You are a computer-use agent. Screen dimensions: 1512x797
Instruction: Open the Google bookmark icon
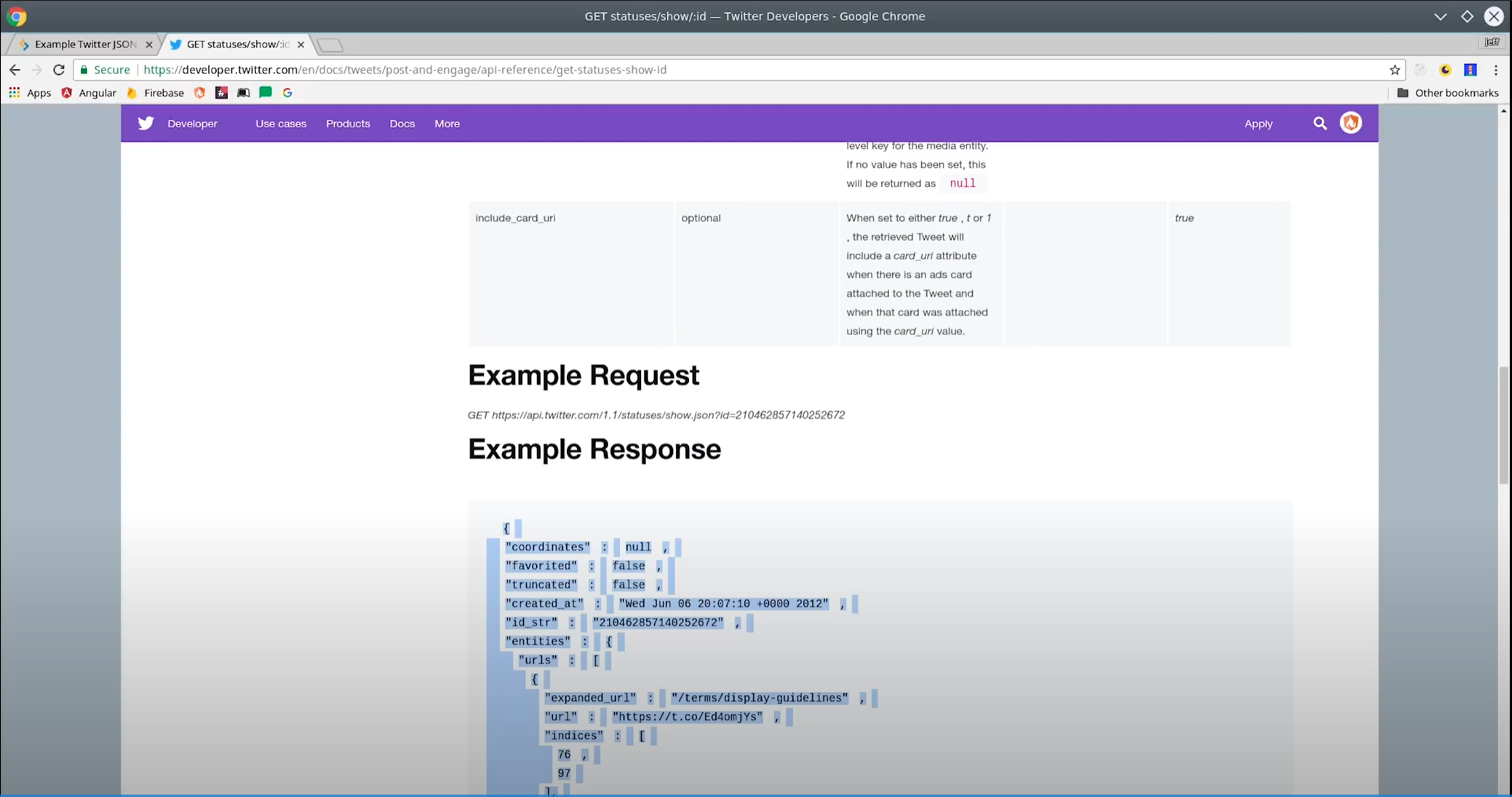point(287,92)
